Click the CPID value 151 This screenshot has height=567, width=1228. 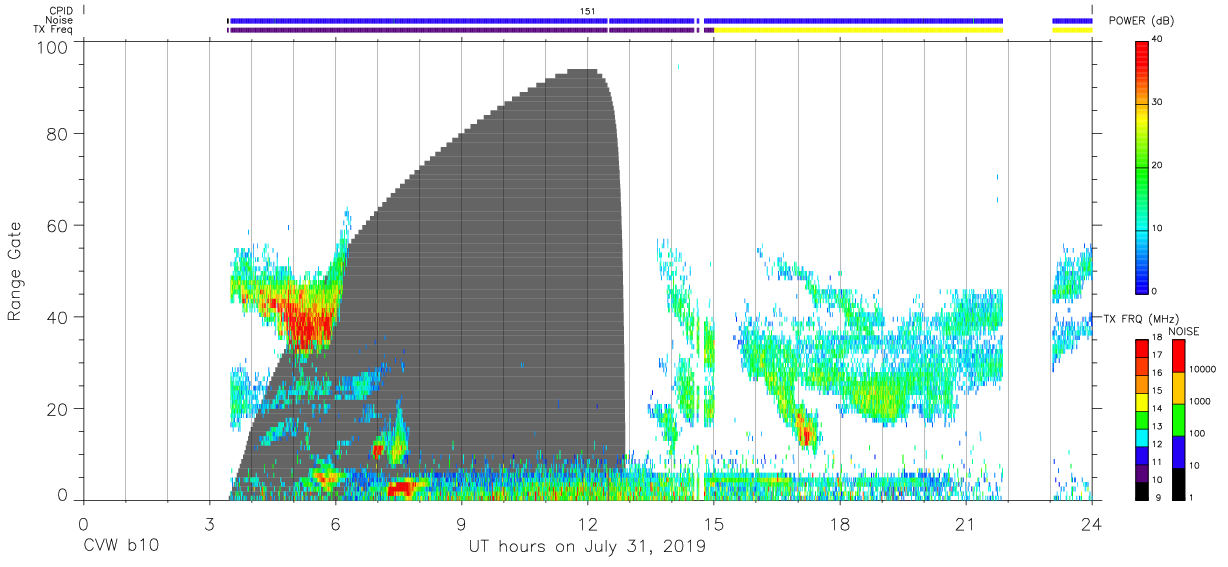588,11
